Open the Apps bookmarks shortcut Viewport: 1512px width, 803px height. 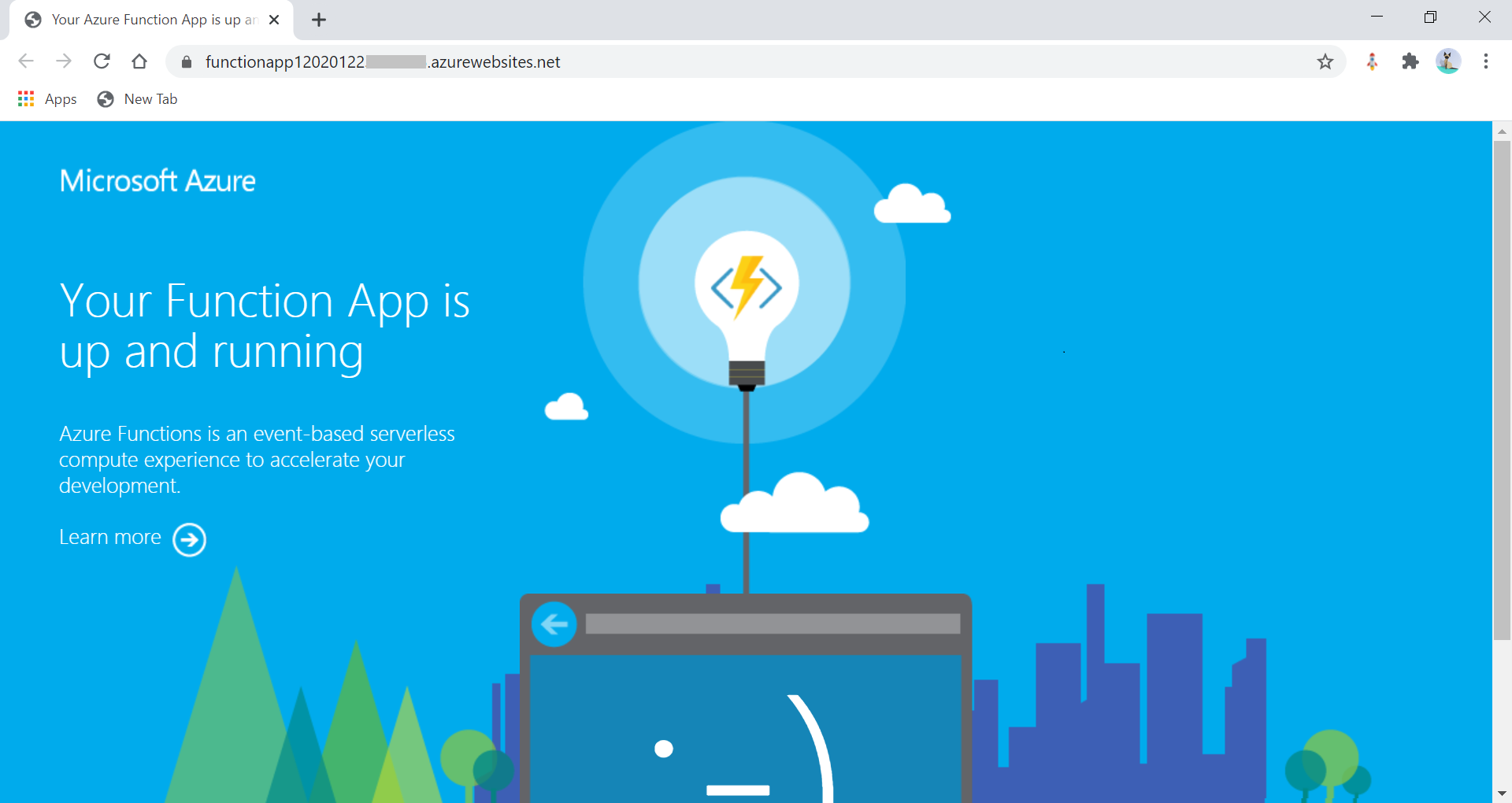[47, 99]
